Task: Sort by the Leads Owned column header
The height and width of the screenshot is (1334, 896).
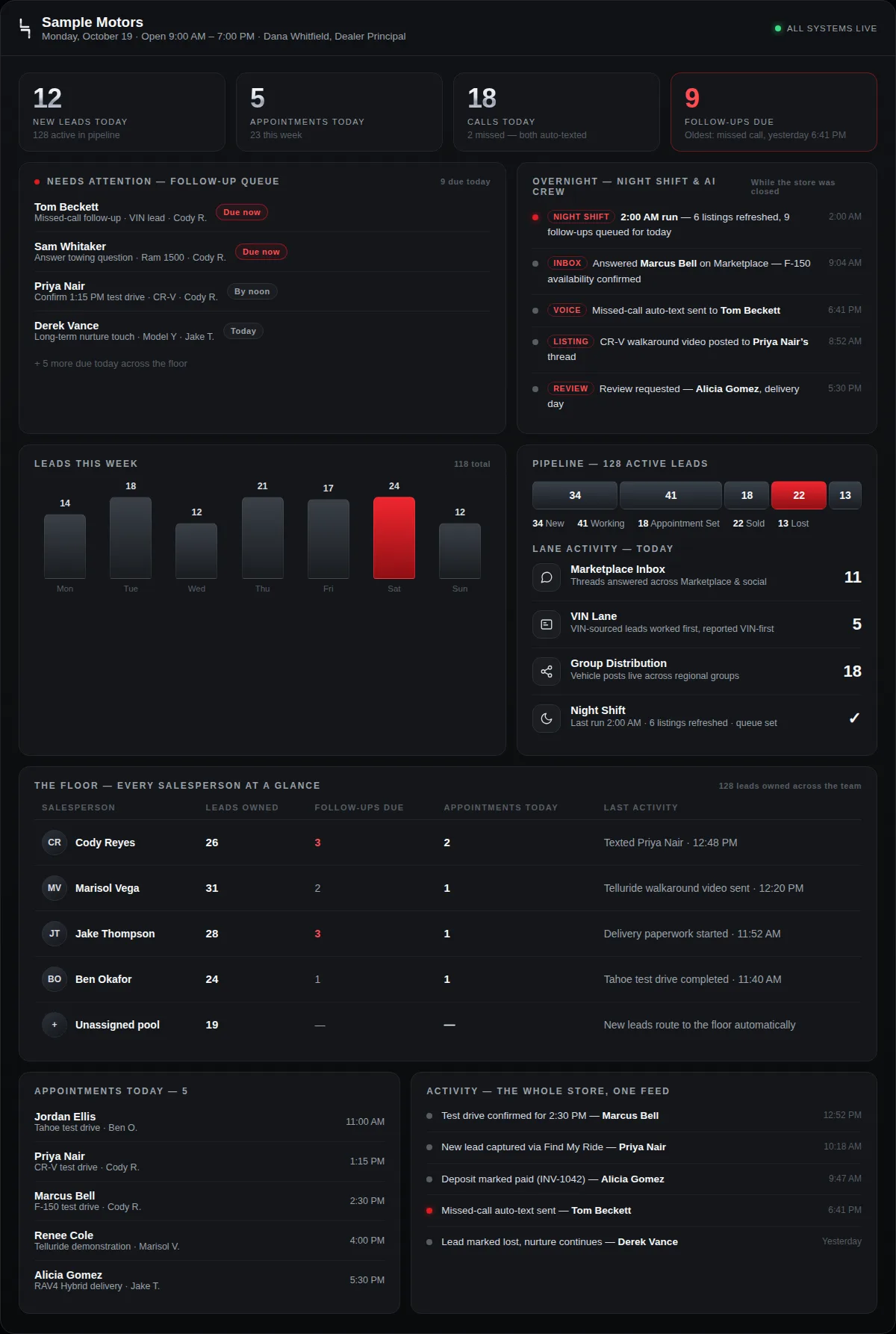Action: (x=242, y=807)
